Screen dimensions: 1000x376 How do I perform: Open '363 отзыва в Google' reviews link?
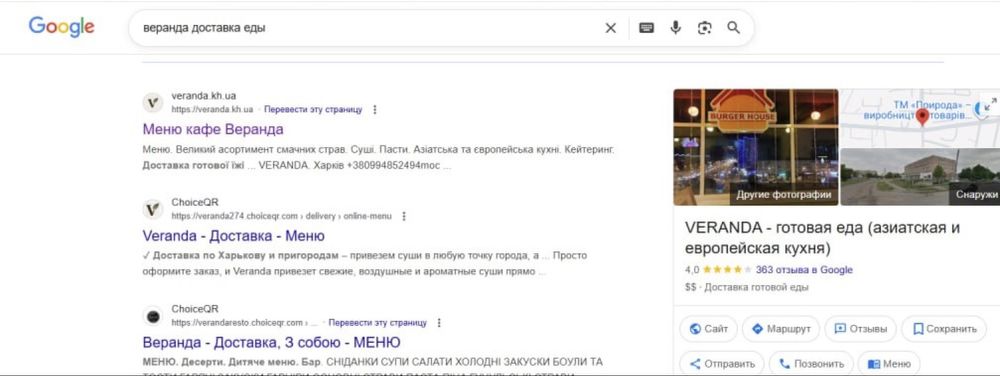[x=804, y=270]
